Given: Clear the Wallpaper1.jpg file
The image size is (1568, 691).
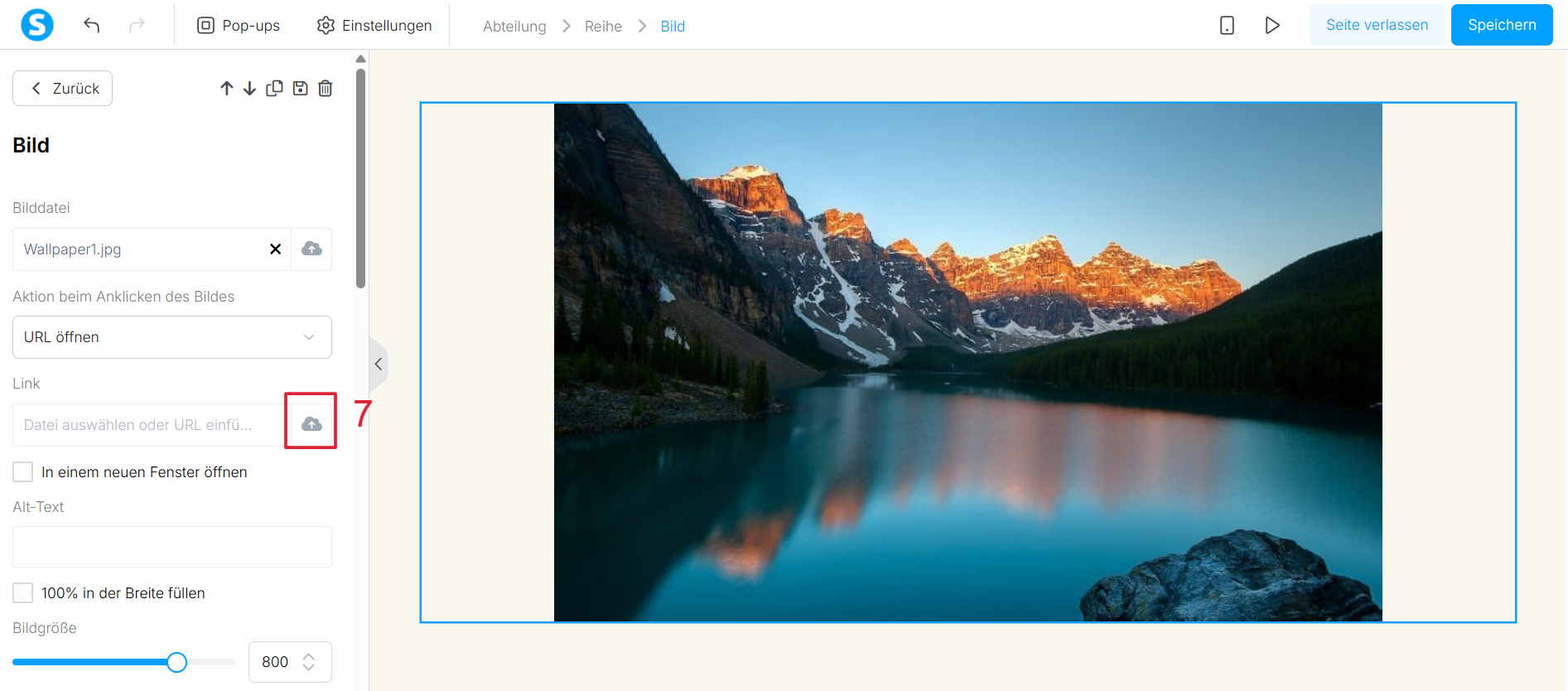Looking at the screenshot, I should point(276,249).
